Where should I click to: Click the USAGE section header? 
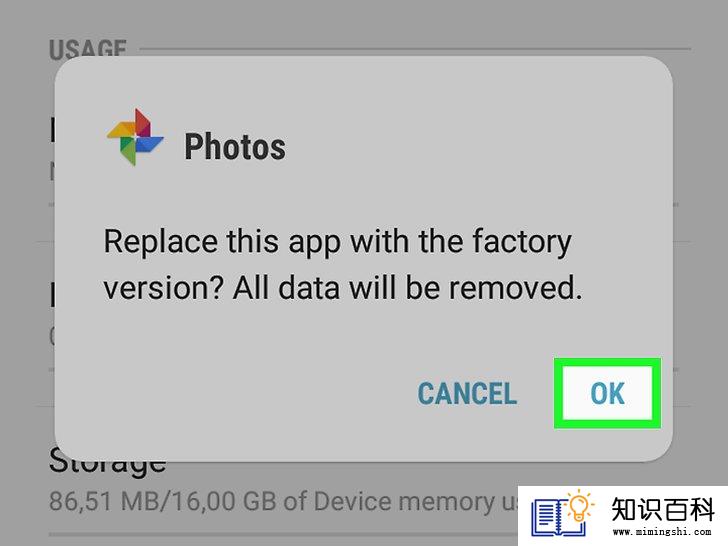point(88,48)
